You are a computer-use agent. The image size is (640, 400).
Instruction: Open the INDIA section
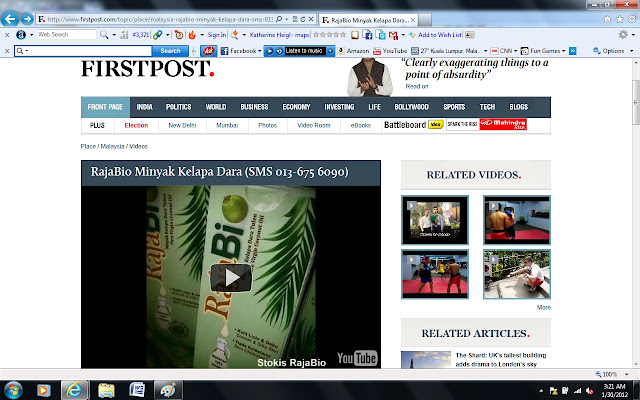pos(144,107)
